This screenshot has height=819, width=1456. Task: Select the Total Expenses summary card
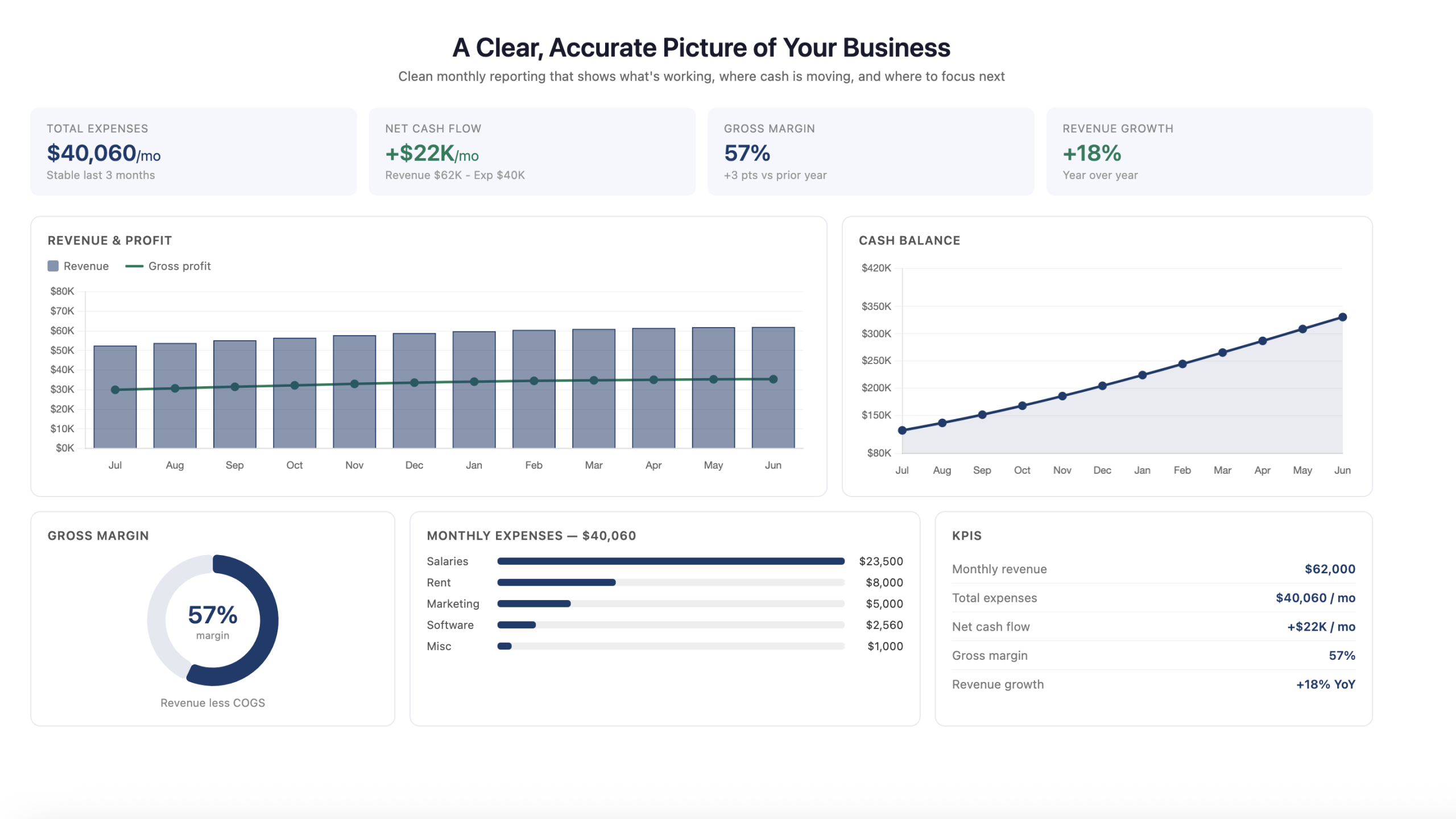[x=193, y=152]
